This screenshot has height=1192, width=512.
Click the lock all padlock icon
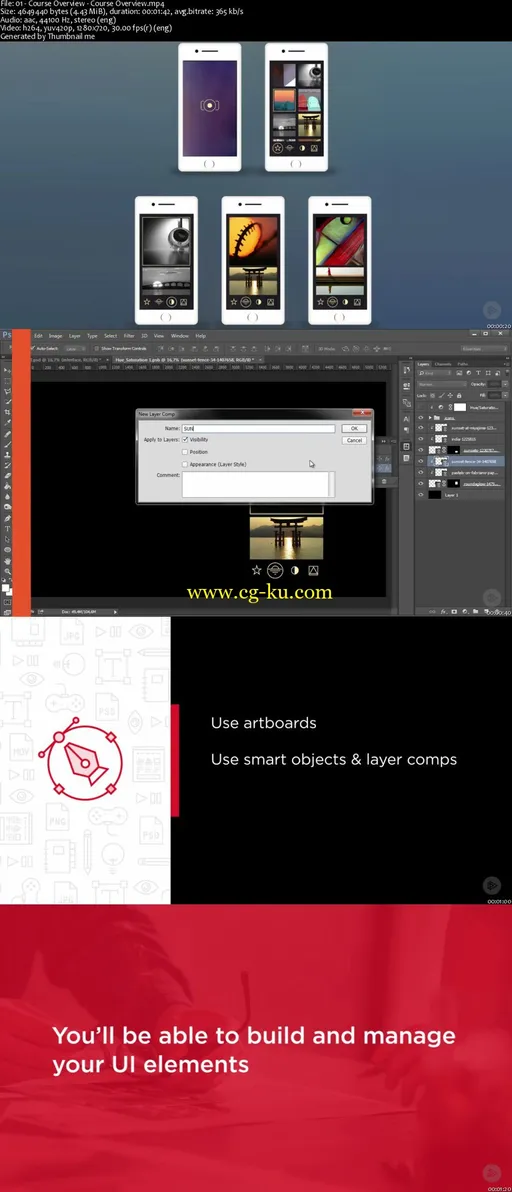coord(459,395)
